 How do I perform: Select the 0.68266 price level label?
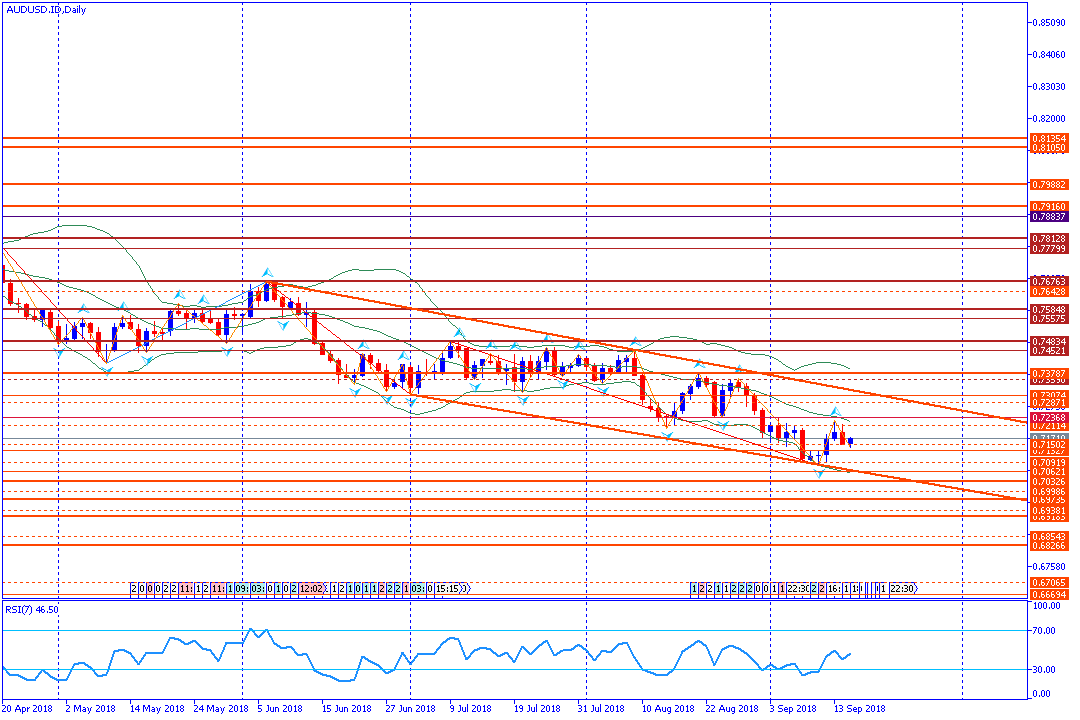[x=1048, y=546]
